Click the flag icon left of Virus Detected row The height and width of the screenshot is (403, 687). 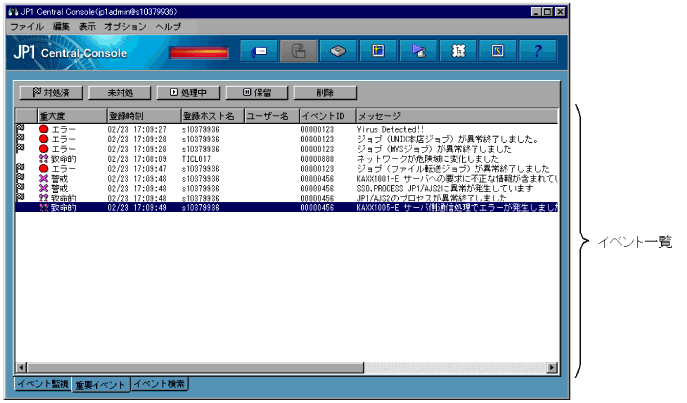click(20, 129)
